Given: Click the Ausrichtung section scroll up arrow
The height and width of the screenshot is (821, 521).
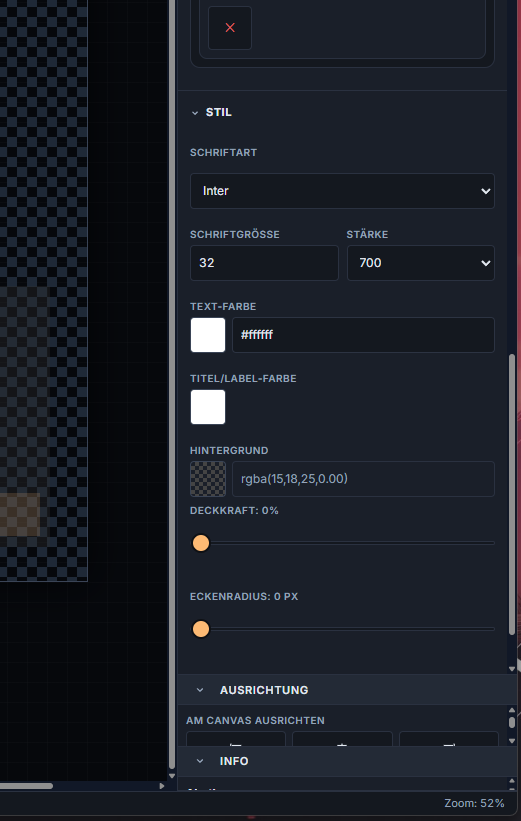Looking at the screenshot, I should 512,711.
